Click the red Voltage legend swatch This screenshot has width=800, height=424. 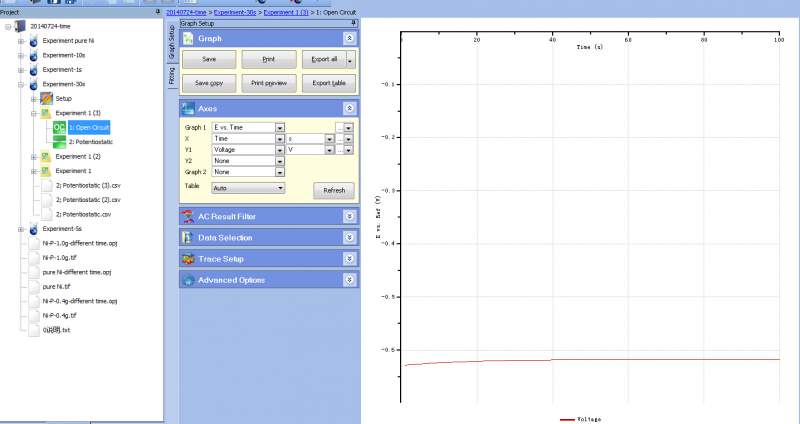point(567,419)
